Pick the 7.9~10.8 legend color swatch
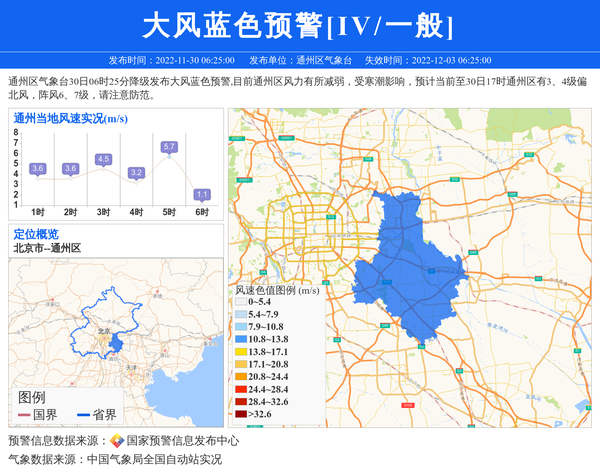 (x=241, y=327)
